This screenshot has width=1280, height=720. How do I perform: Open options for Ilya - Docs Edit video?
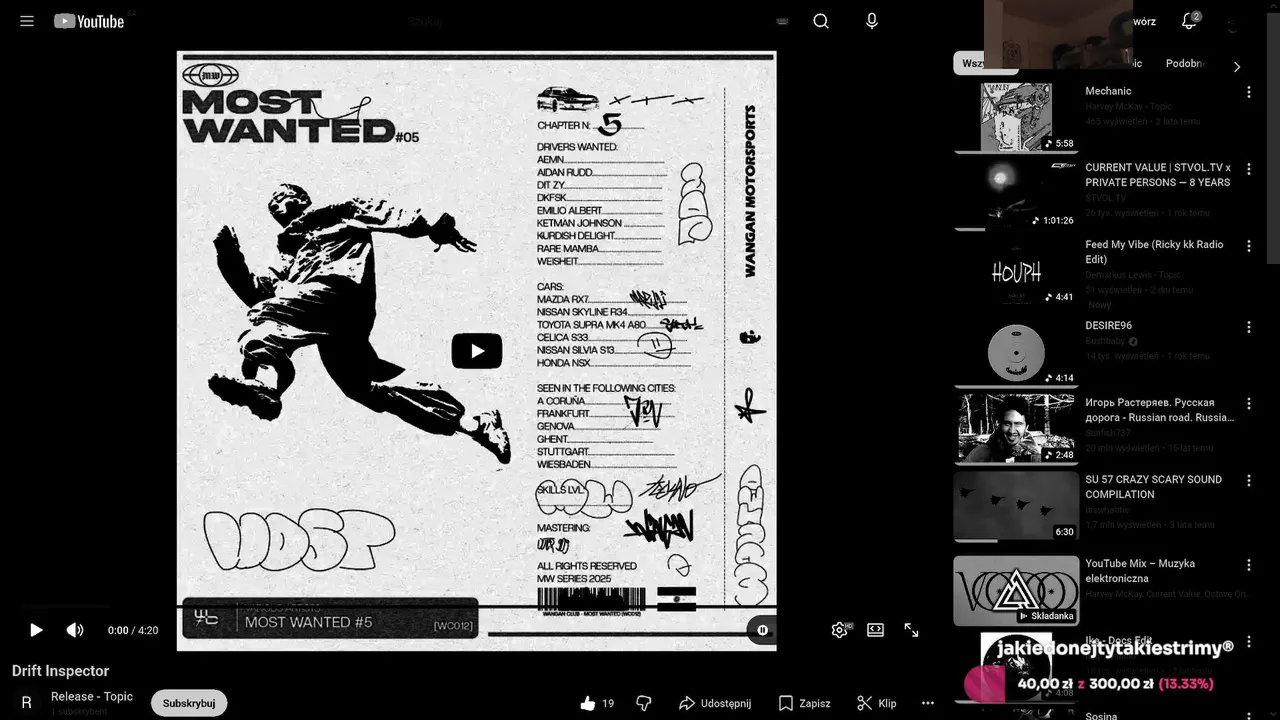point(1248,642)
